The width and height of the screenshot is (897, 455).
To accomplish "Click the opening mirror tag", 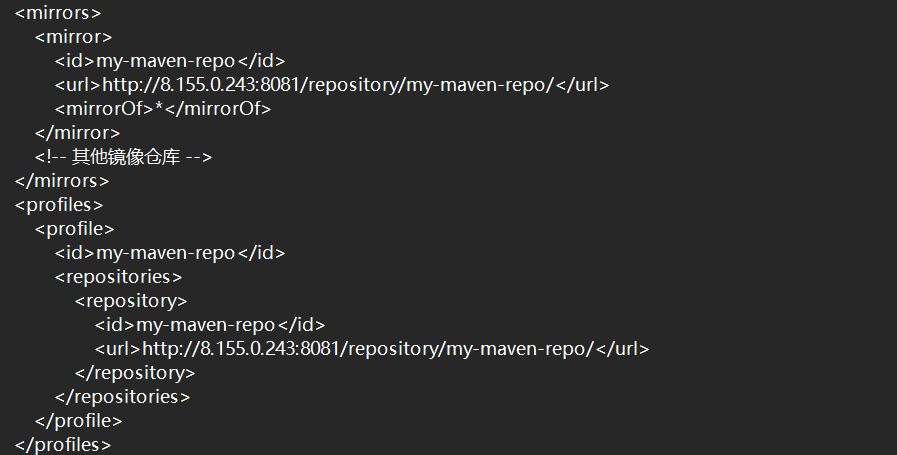I will click(x=73, y=37).
